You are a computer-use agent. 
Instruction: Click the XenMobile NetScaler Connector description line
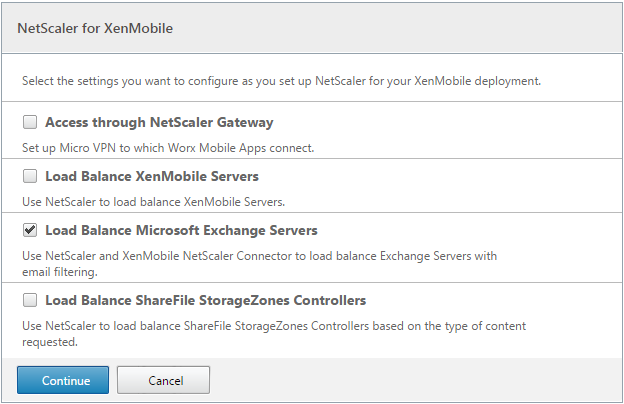coord(259,256)
